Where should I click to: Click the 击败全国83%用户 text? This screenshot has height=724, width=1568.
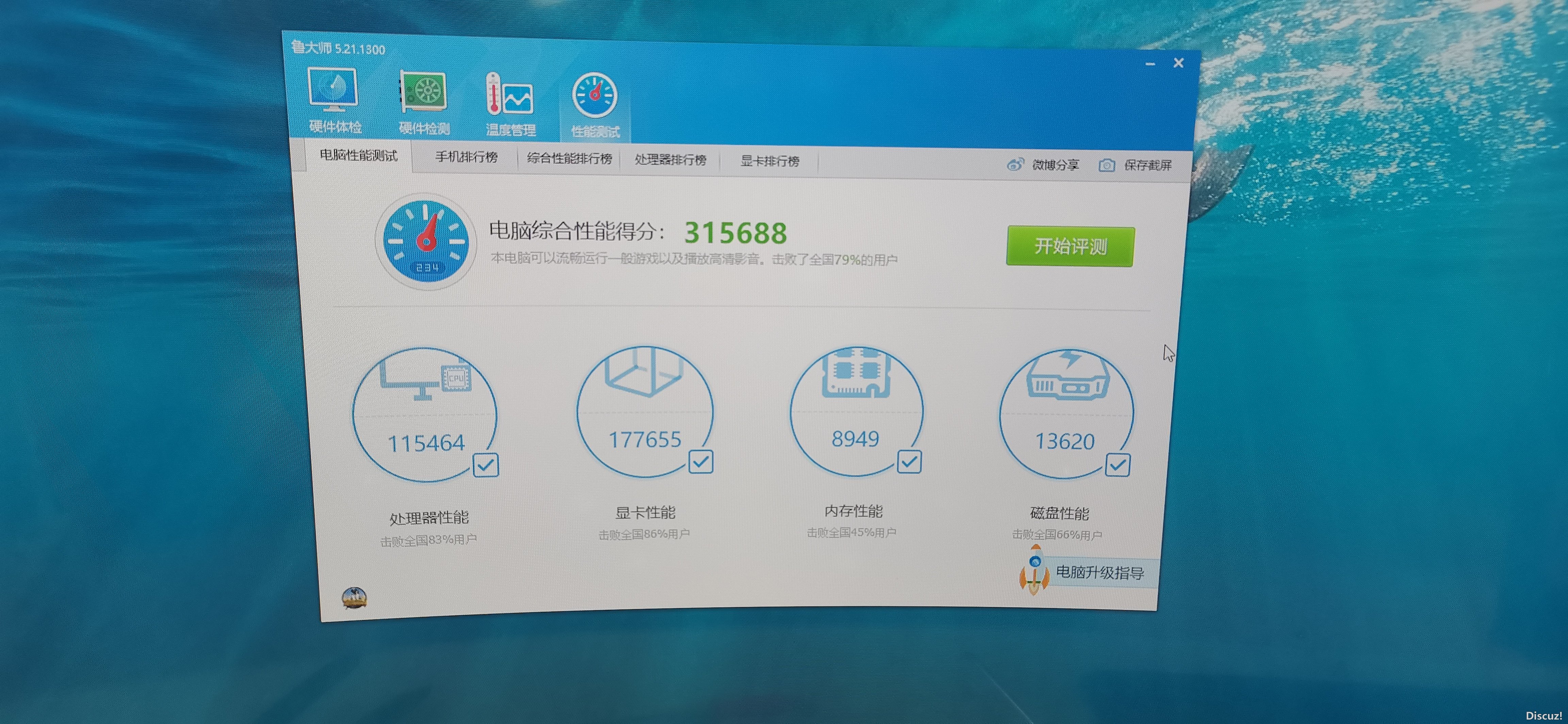[428, 540]
